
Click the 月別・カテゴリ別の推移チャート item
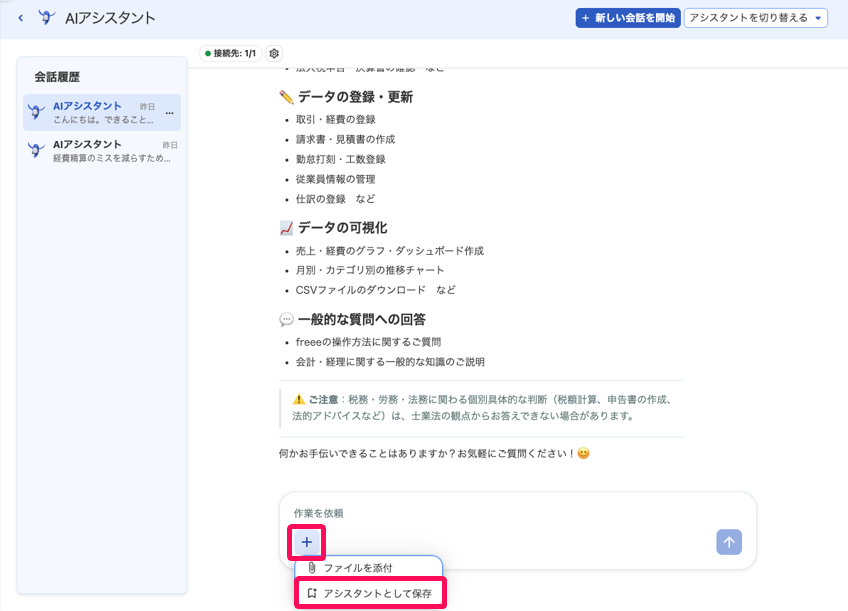click(370, 270)
